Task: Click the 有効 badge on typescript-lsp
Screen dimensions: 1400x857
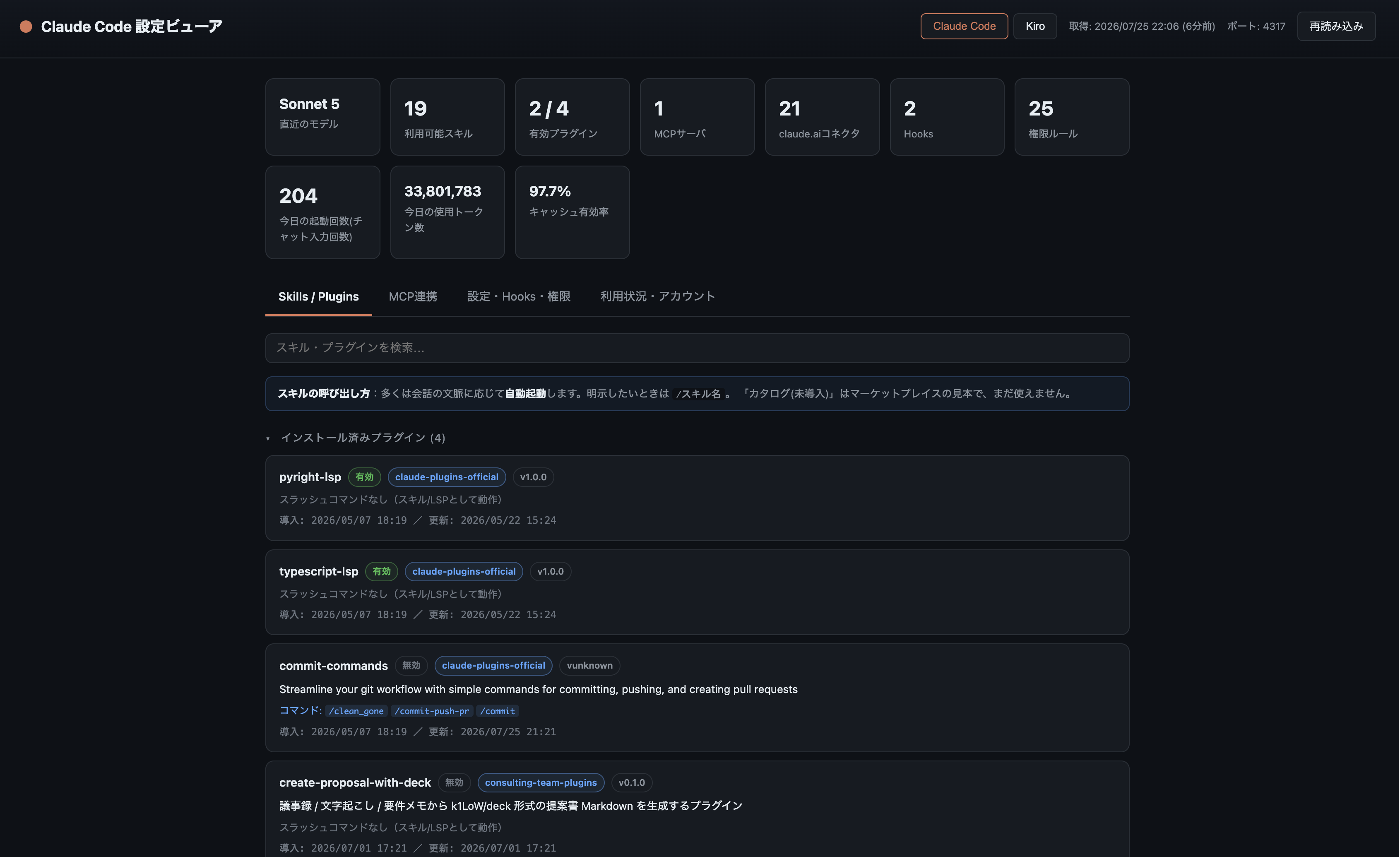Action: coord(381,571)
